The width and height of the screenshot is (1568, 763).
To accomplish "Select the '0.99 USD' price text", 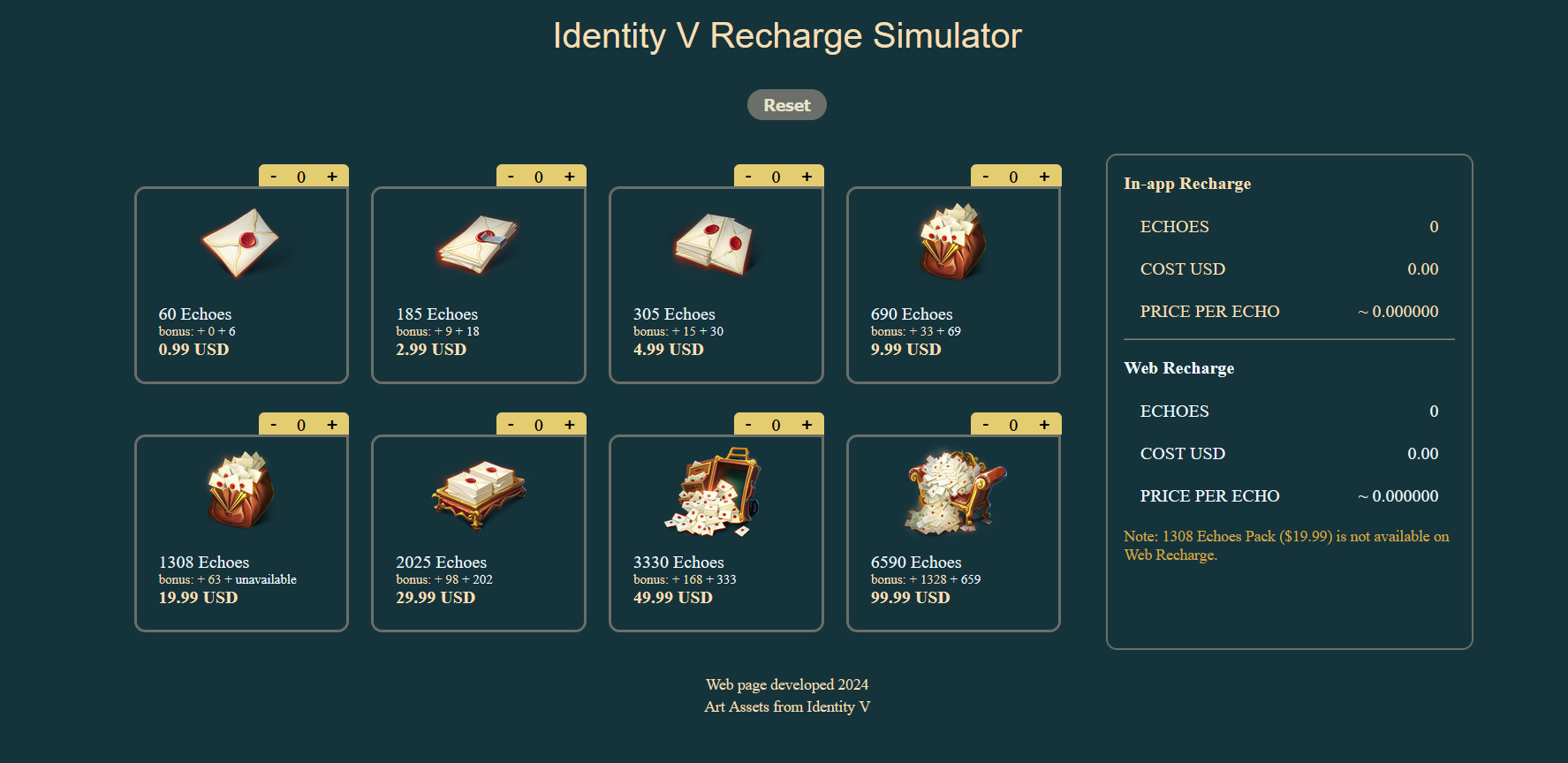I will pyautogui.click(x=193, y=350).
